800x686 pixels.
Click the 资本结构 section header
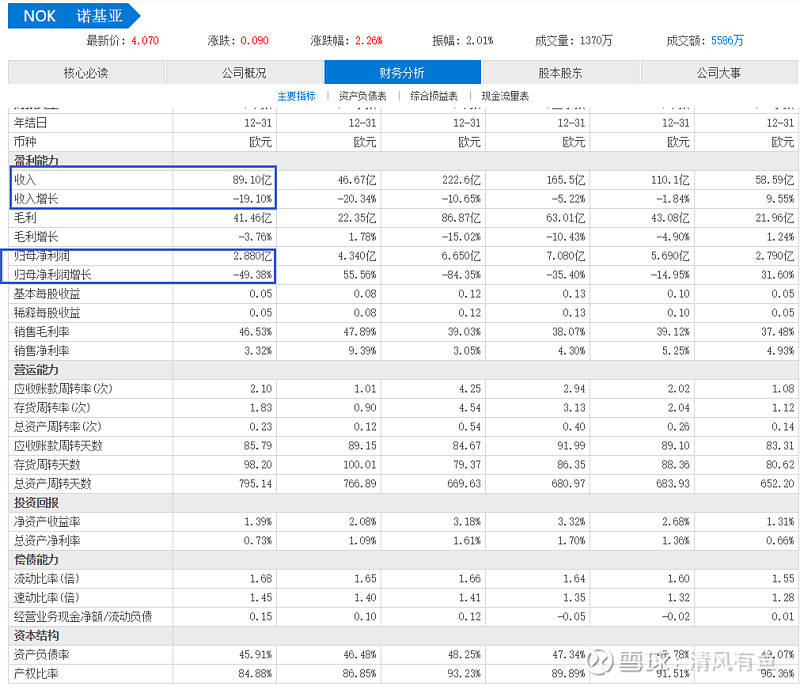tap(36, 636)
